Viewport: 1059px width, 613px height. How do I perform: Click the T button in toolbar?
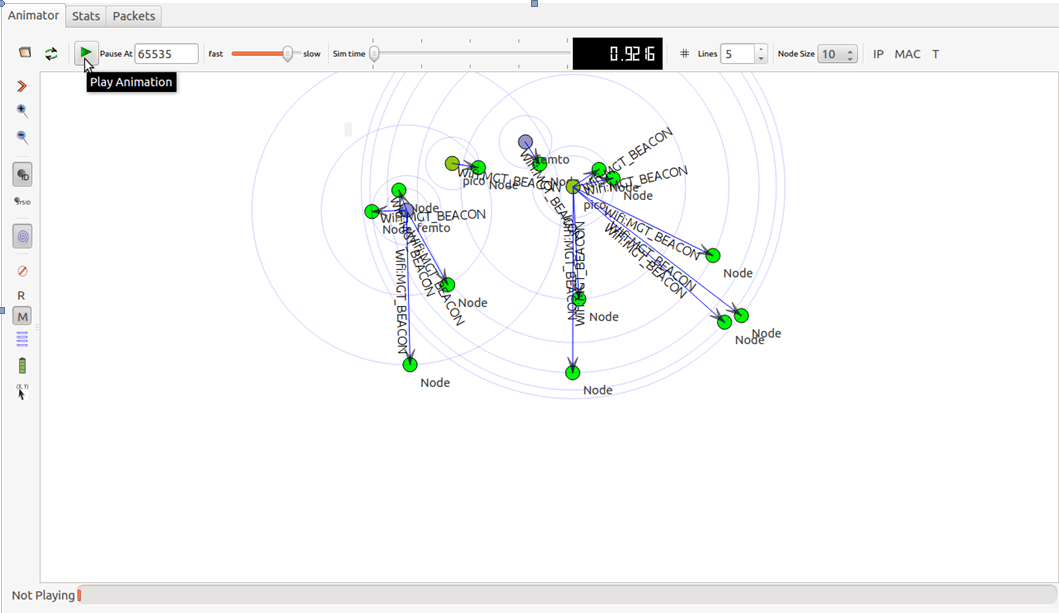[x=935, y=54]
